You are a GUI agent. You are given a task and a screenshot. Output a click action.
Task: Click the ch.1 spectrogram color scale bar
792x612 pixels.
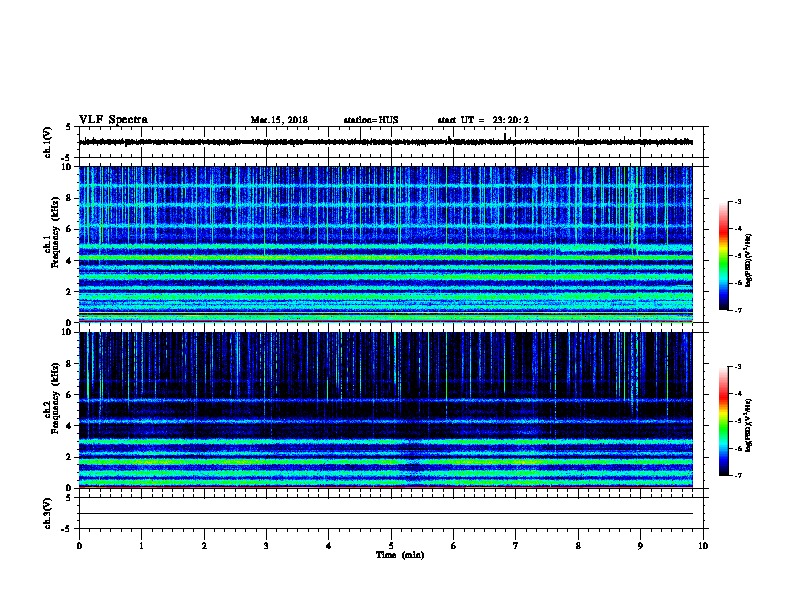click(724, 256)
